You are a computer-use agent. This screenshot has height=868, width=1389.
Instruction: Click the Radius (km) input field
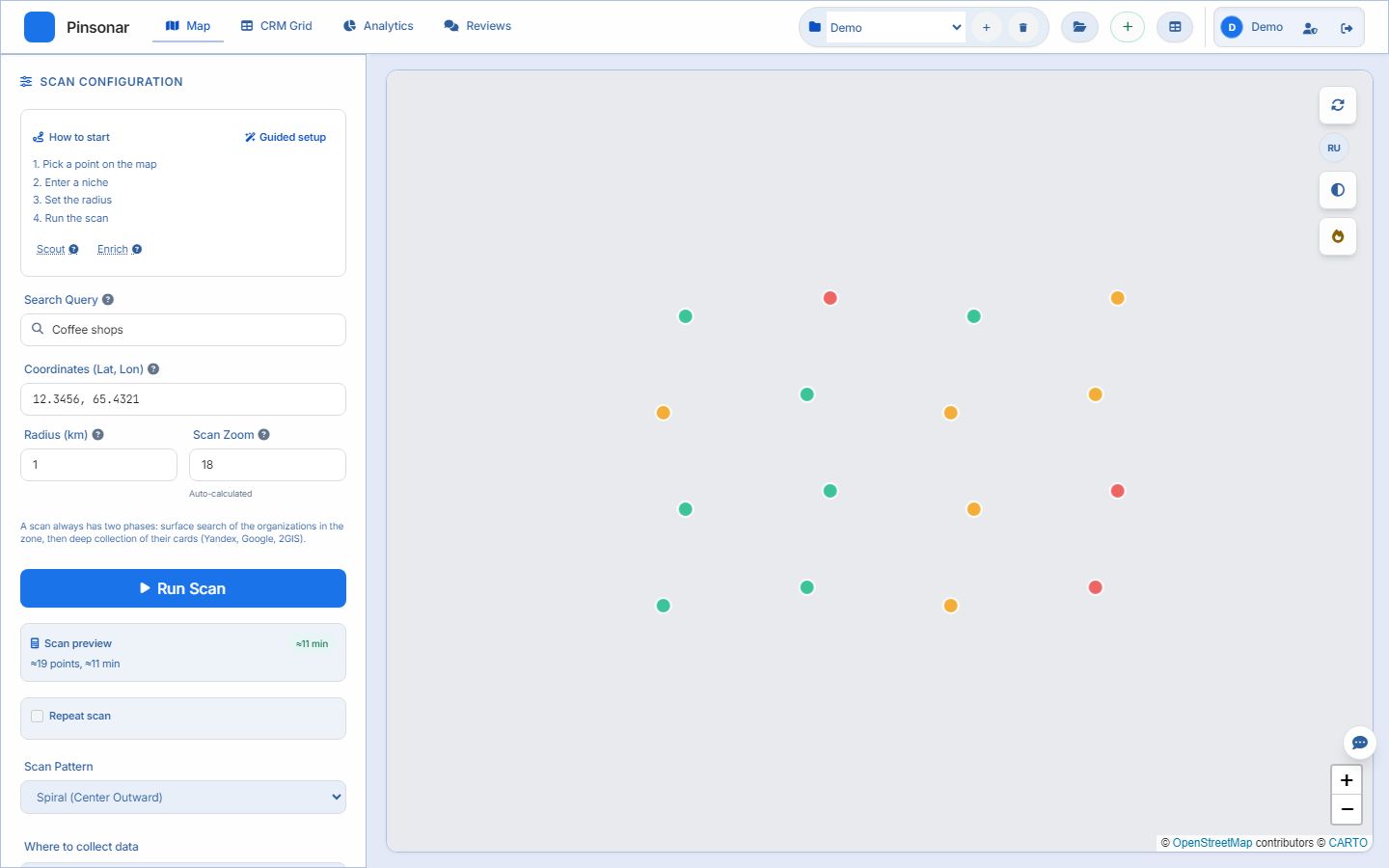pyautogui.click(x=98, y=465)
